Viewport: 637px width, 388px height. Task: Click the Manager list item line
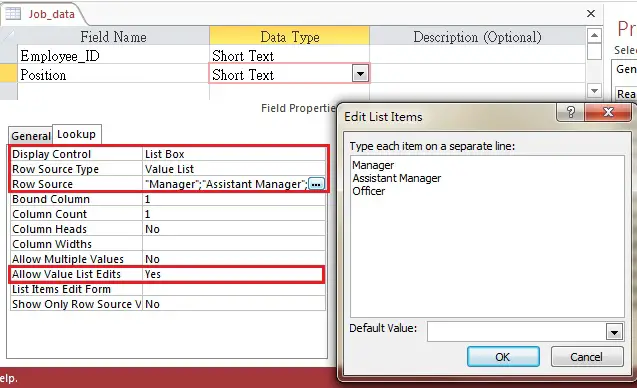coord(373,165)
